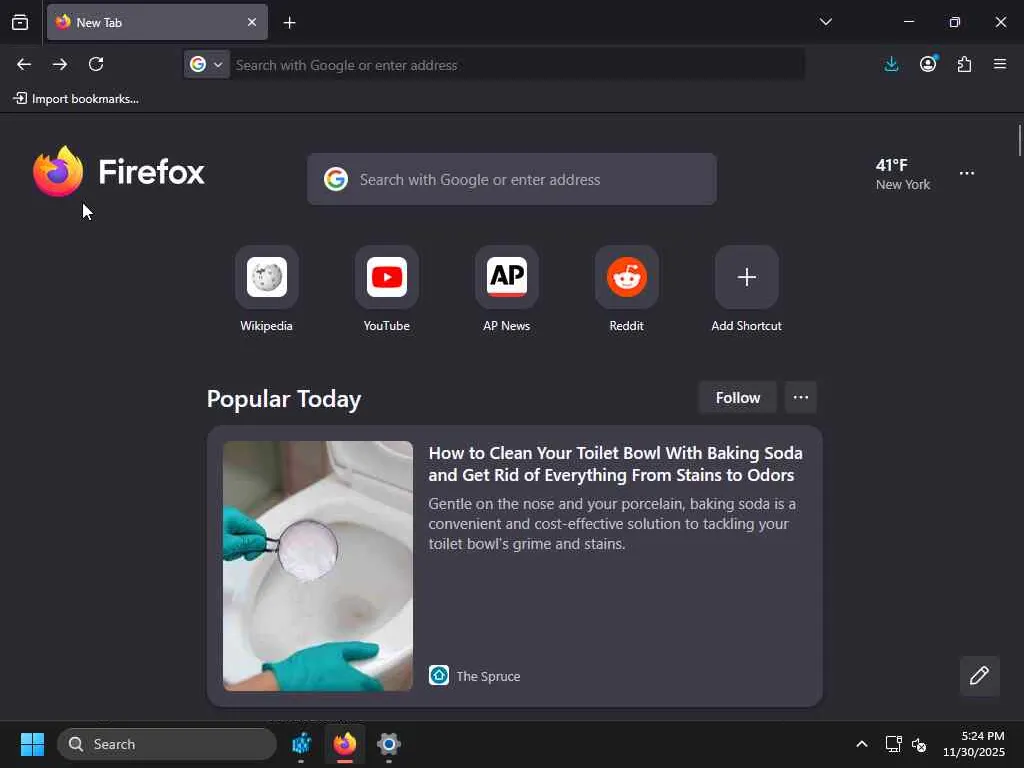This screenshot has height=768, width=1024.
Task: Open the Firefox View icon left of tabs
Action: click(x=20, y=22)
